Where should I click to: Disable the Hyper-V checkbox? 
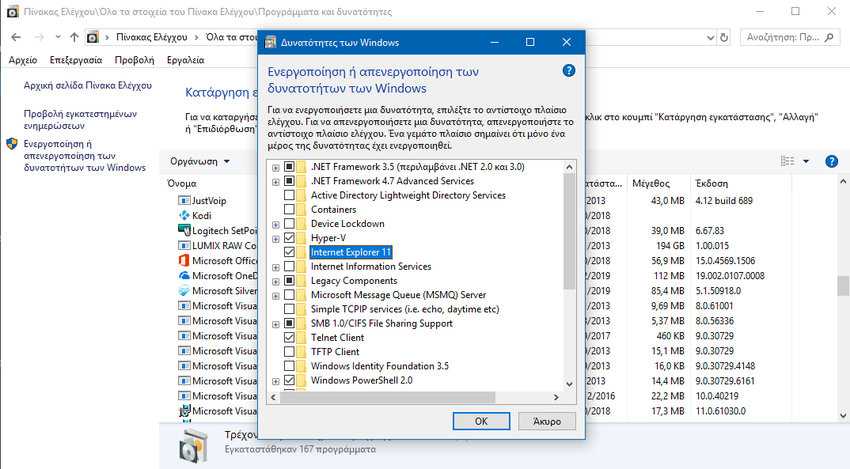pos(289,238)
